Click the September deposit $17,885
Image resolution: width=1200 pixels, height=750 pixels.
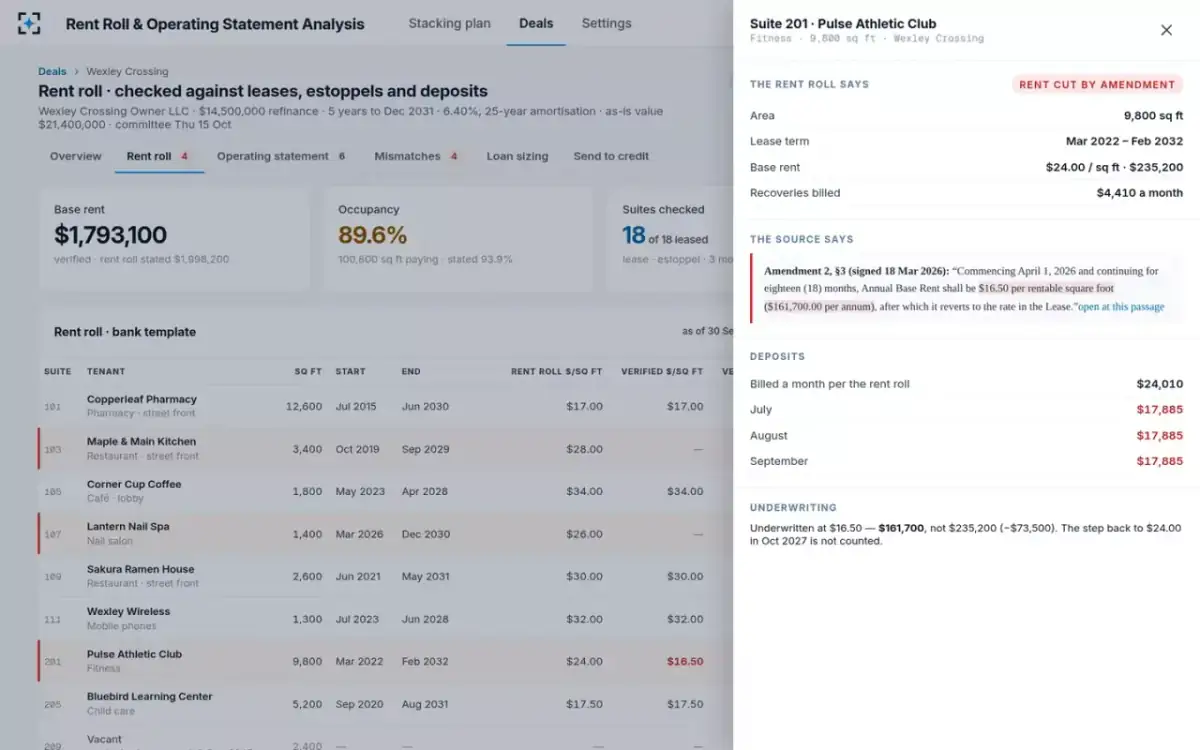click(1160, 461)
